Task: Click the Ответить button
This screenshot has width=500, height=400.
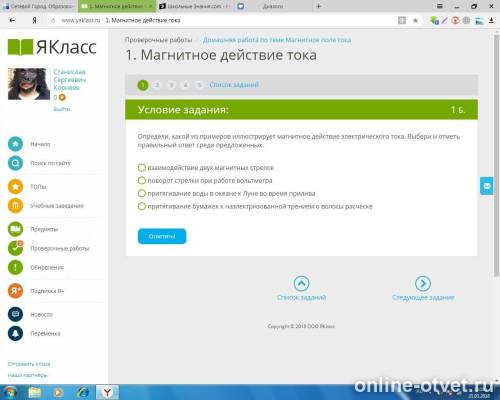Action: (162, 236)
